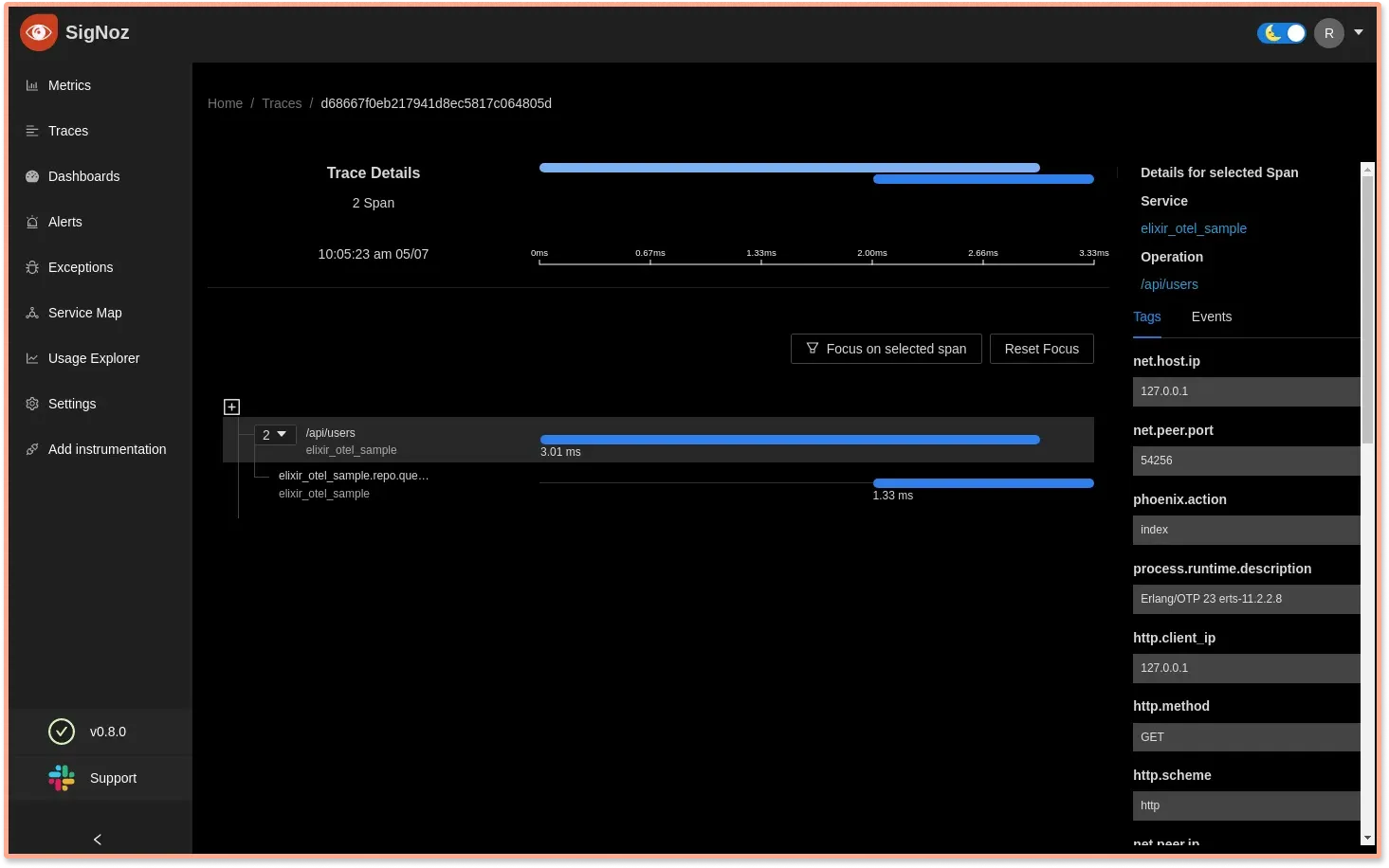Screen dimensions: 1389x868
Task: Expand all spans with plus box icon
Action: coord(231,407)
